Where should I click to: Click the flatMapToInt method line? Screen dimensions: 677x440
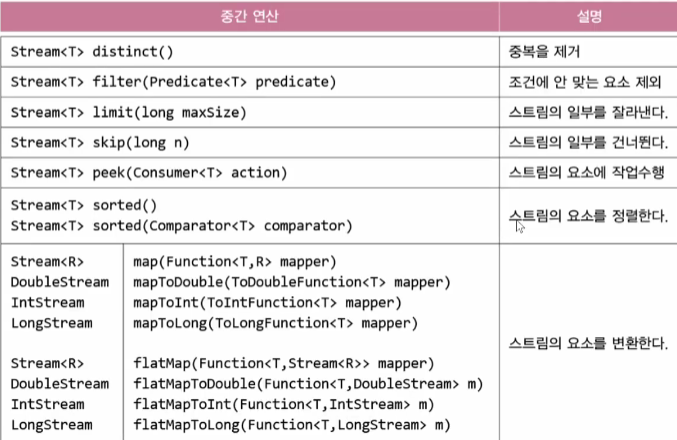(x=283, y=405)
